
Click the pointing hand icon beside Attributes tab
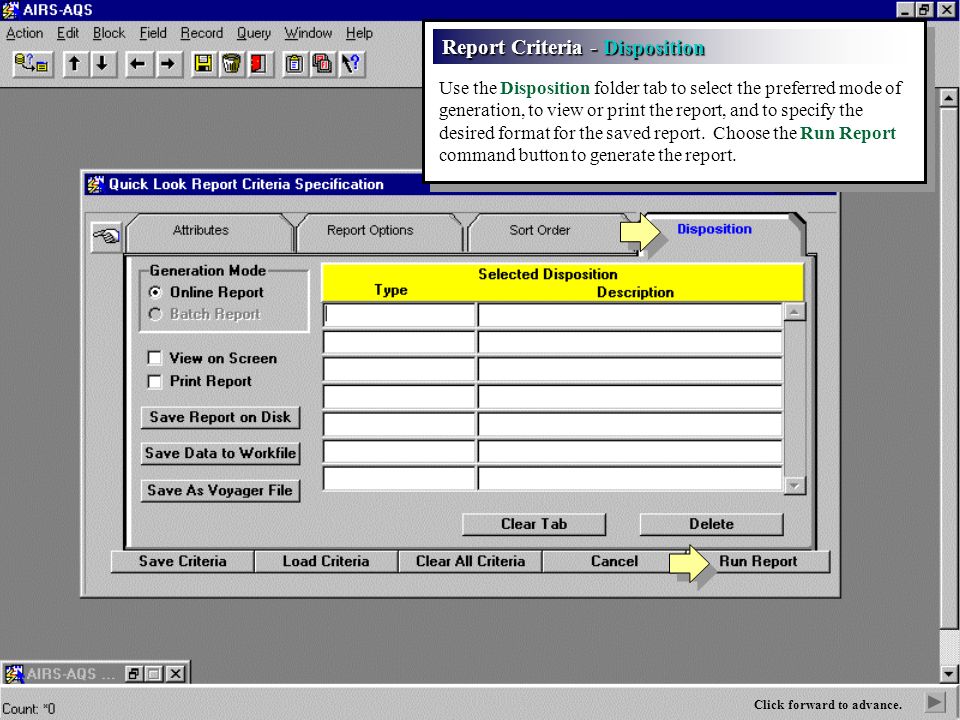click(x=106, y=236)
